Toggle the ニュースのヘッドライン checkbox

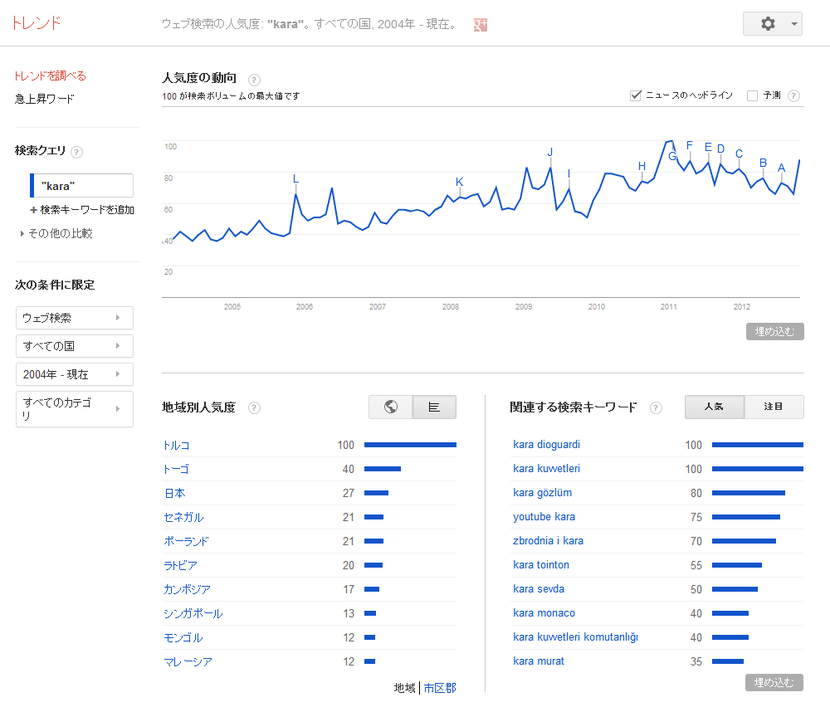636,95
